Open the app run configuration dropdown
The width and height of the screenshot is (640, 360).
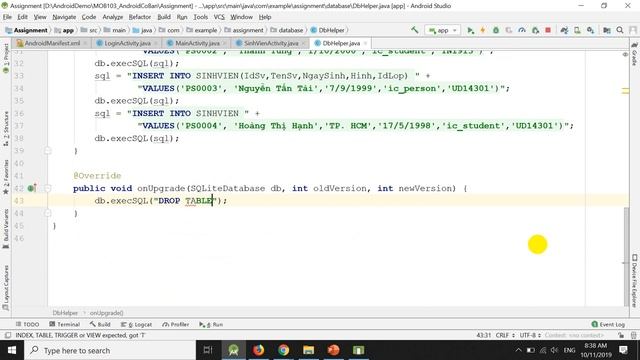(x=442, y=30)
